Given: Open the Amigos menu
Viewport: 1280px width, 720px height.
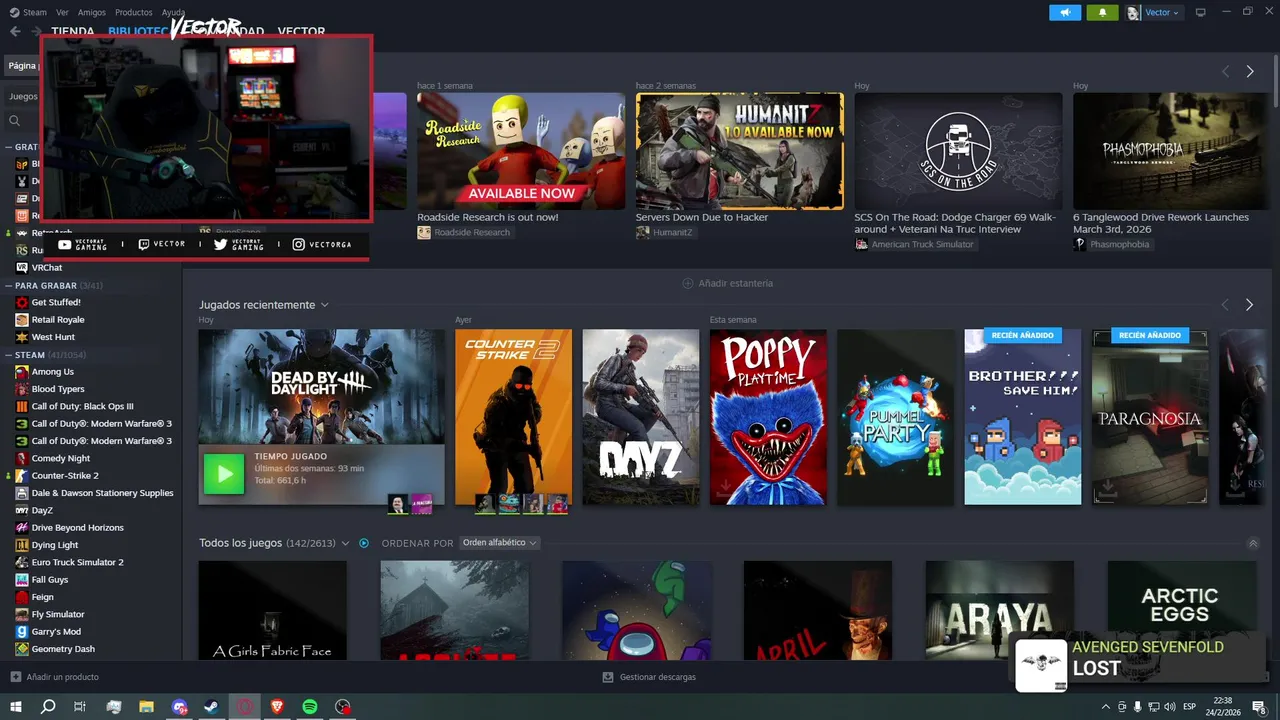Looking at the screenshot, I should (91, 12).
